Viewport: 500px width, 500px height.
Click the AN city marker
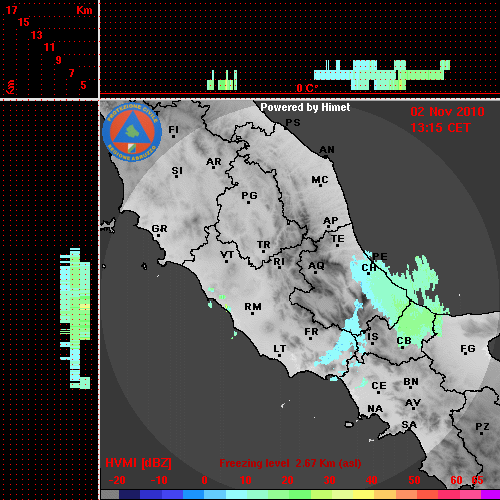[327, 151]
